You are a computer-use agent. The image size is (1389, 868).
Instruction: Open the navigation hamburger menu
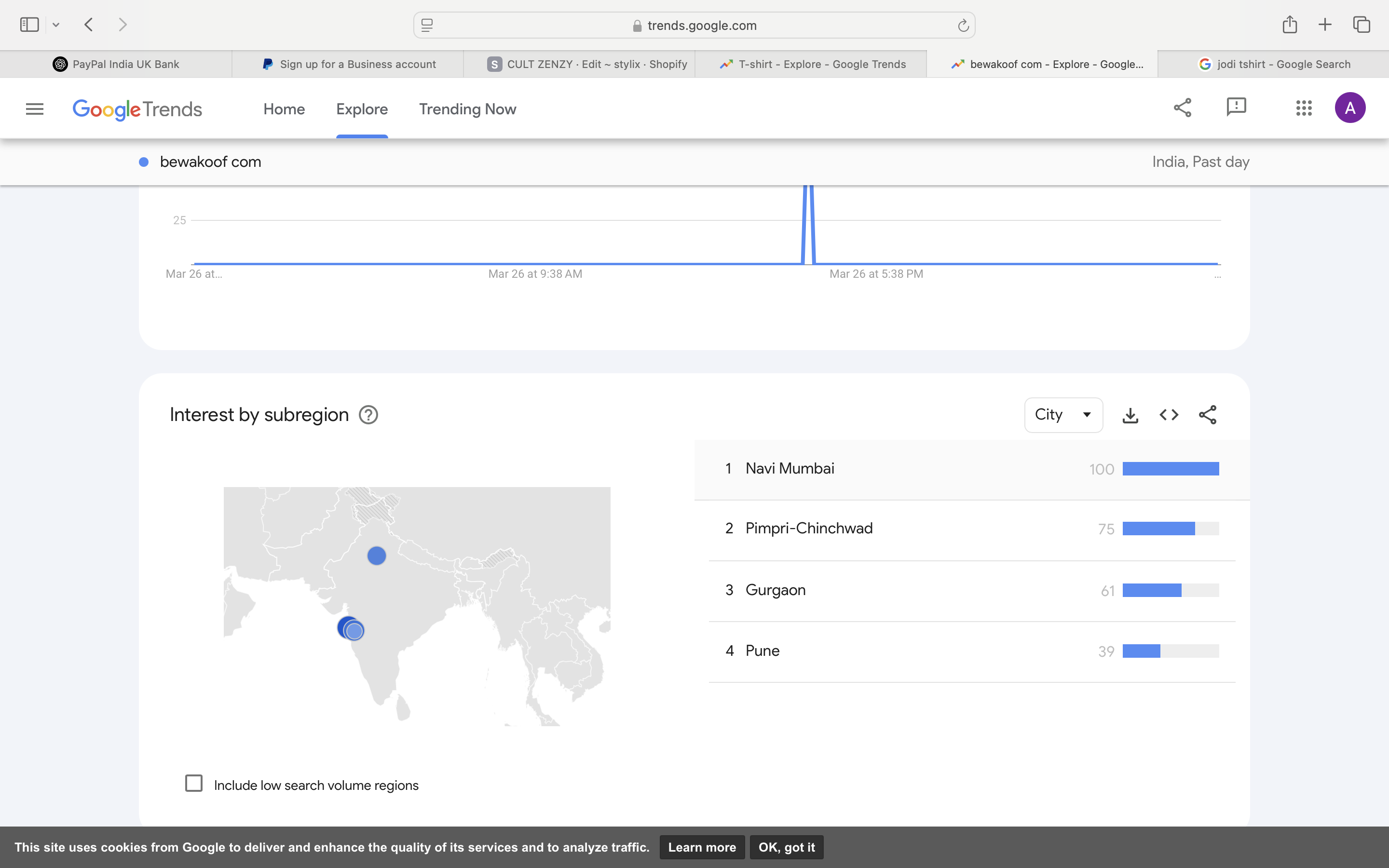click(x=34, y=108)
